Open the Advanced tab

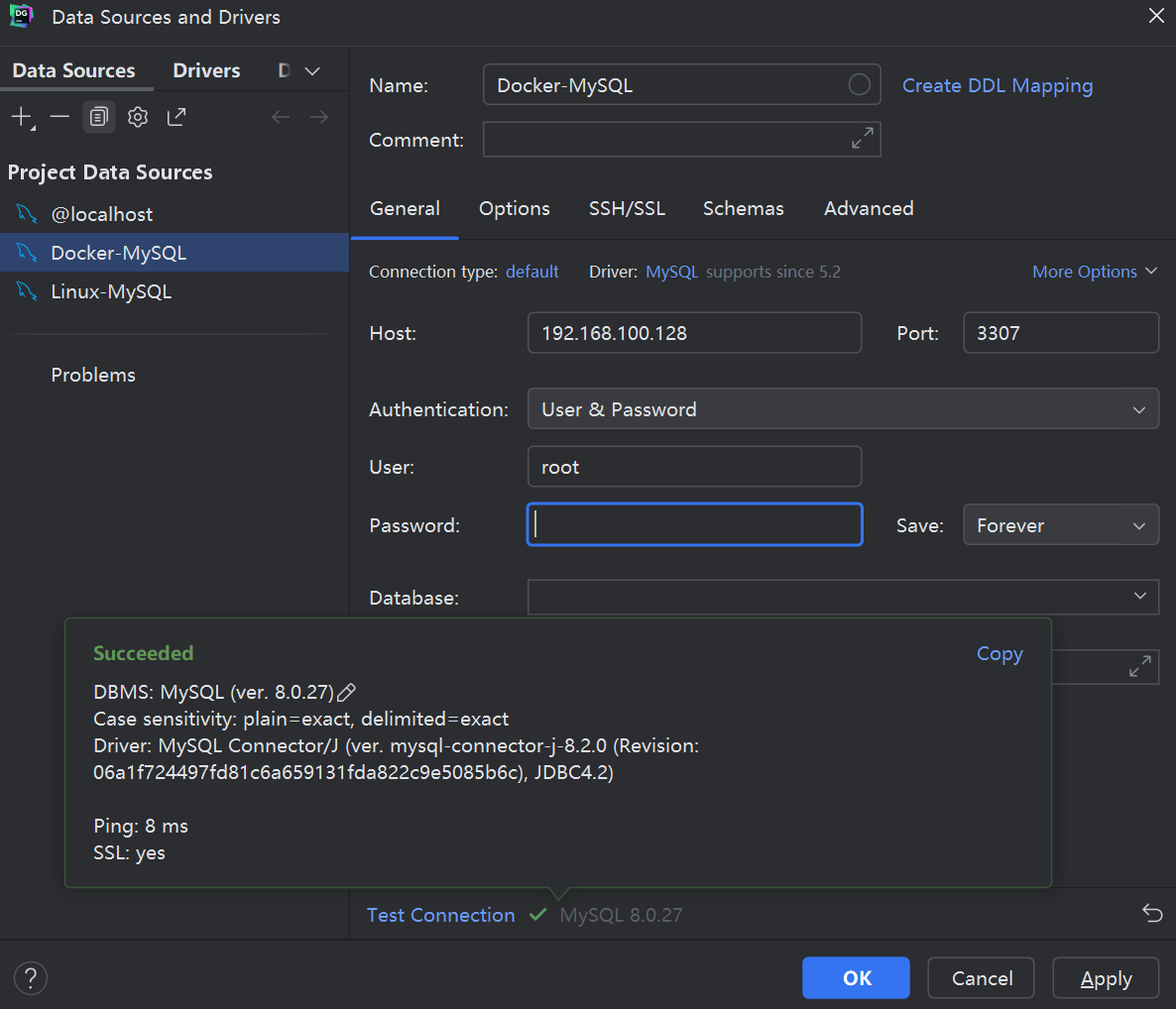click(x=869, y=208)
